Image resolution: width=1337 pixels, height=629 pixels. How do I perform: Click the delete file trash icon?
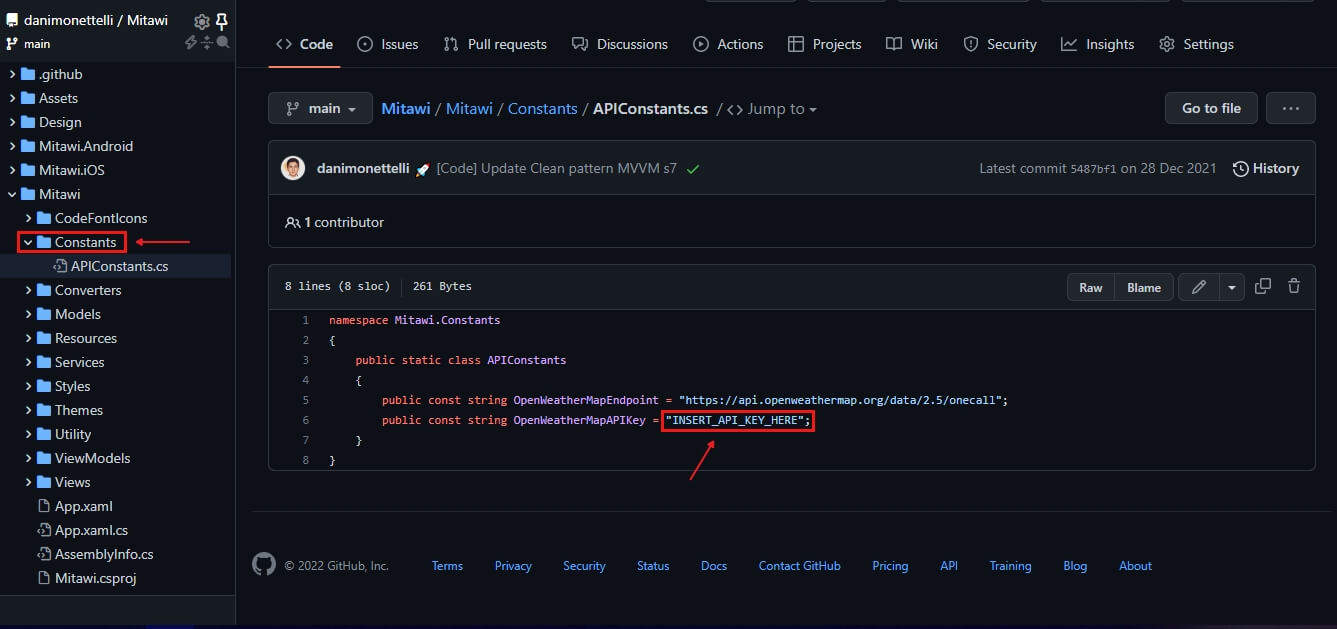pos(1294,286)
